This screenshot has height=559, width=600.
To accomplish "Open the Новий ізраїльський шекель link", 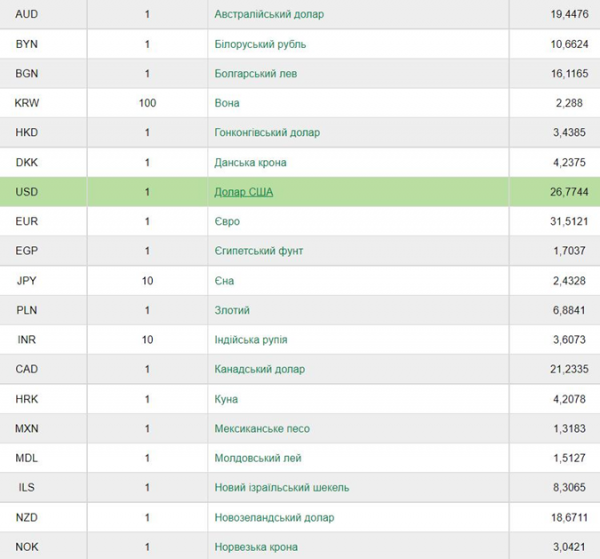I will pos(282,487).
